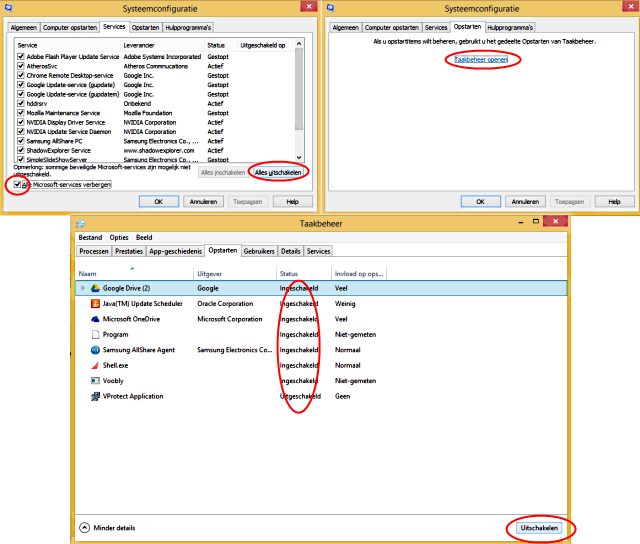
Task: Open the Beeld menu in Taakbeheer
Action: 144,238
